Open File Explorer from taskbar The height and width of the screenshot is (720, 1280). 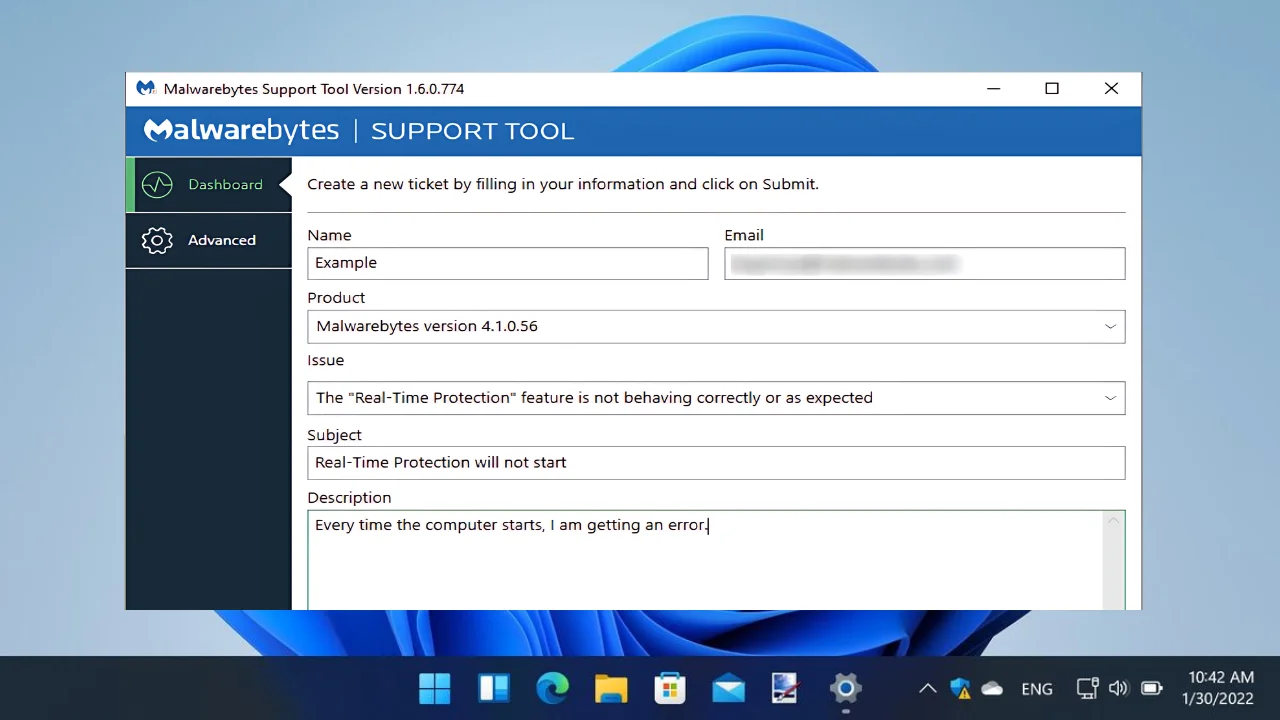click(x=611, y=688)
